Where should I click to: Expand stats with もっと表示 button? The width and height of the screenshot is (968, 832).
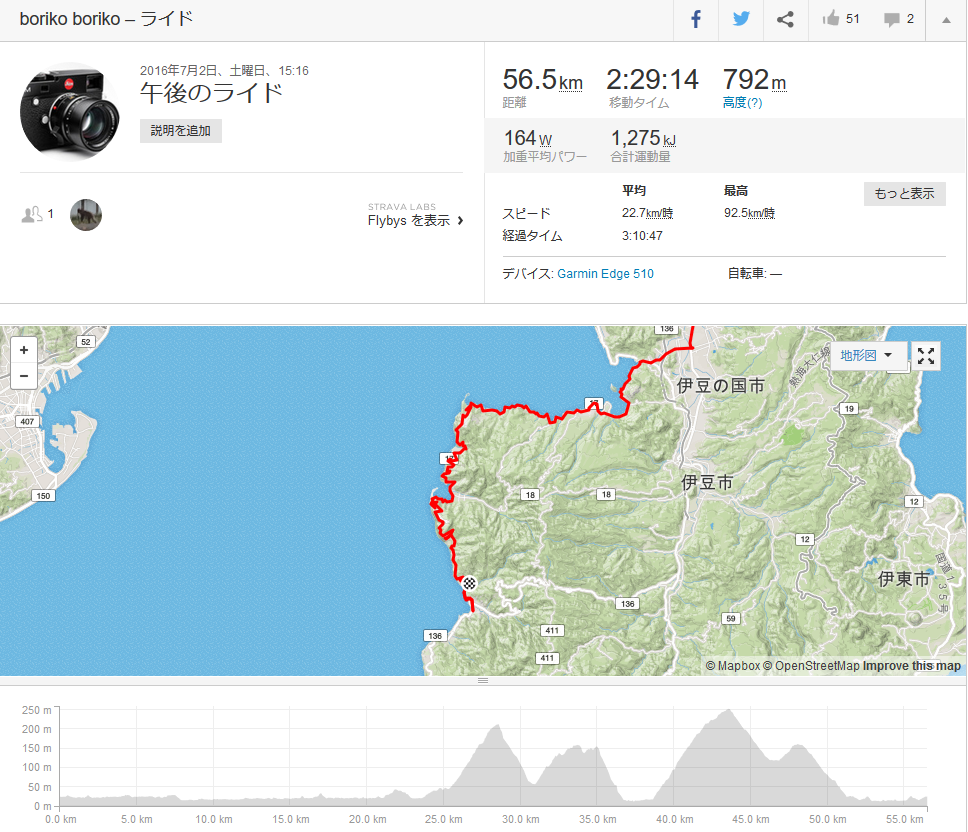[x=904, y=194]
